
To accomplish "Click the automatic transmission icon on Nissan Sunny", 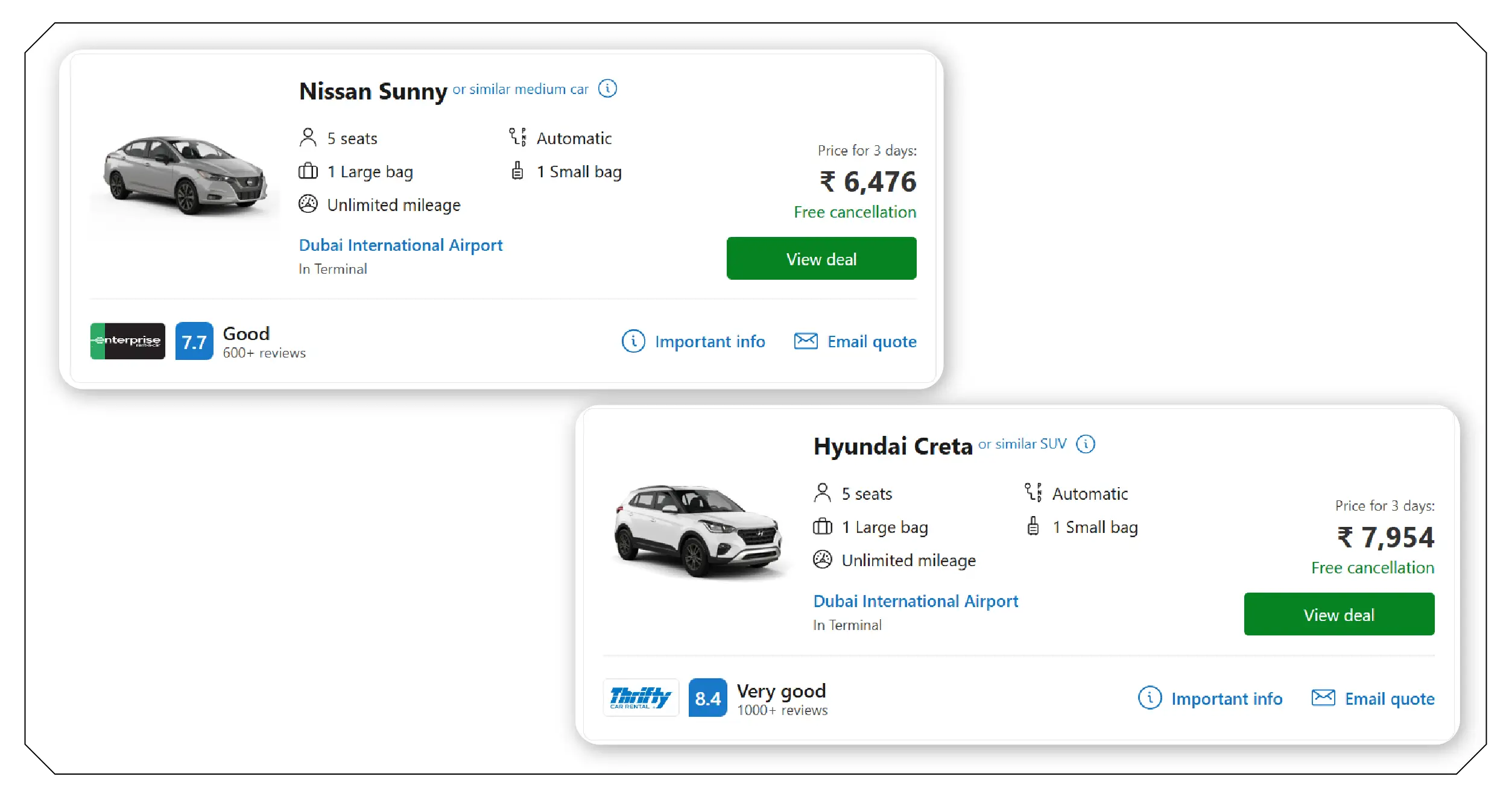I will pyautogui.click(x=517, y=137).
